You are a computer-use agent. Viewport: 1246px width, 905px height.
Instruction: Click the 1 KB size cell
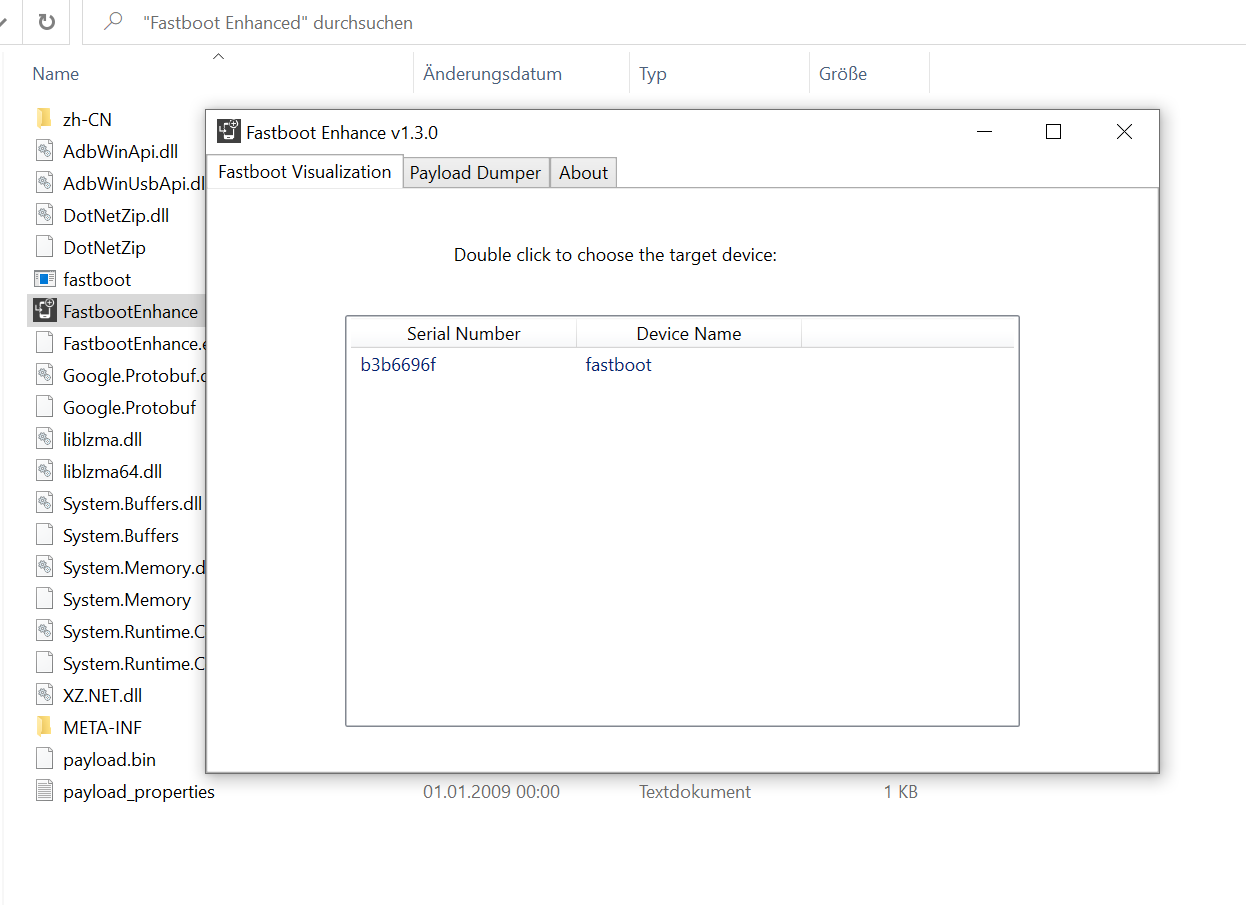[x=900, y=792]
